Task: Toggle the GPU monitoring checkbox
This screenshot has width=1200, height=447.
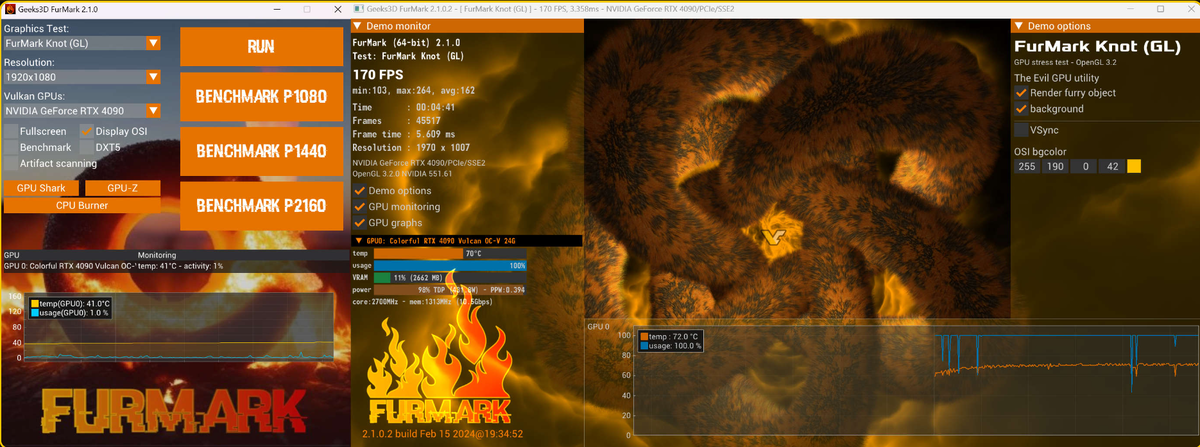Action: pos(359,207)
